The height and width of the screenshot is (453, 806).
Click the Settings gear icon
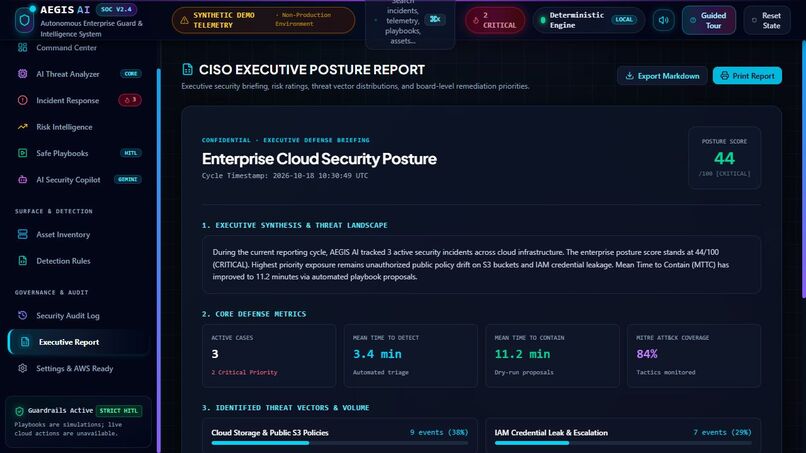[x=23, y=368]
